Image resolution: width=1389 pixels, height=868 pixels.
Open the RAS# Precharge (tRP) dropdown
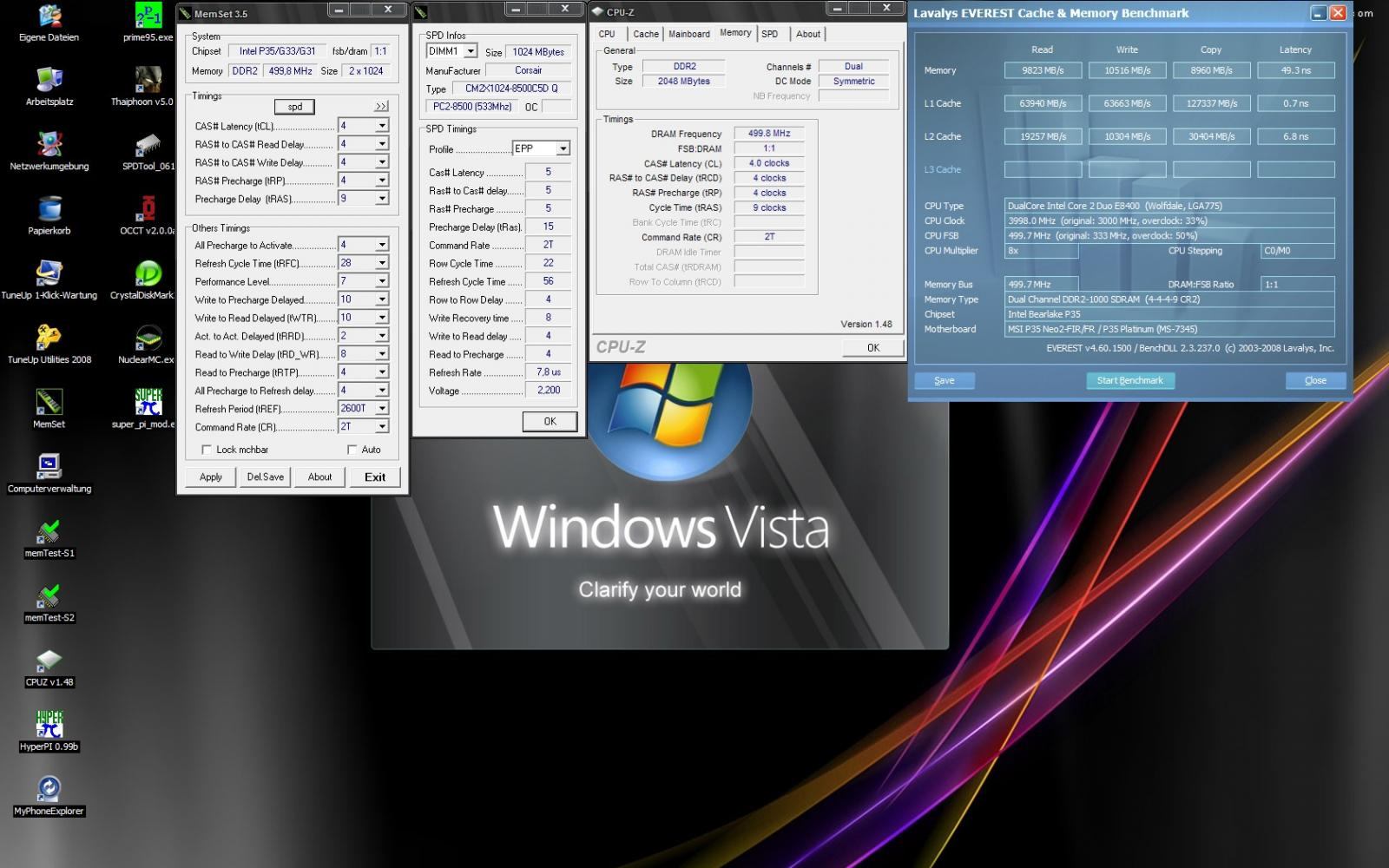(x=381, y=181)
